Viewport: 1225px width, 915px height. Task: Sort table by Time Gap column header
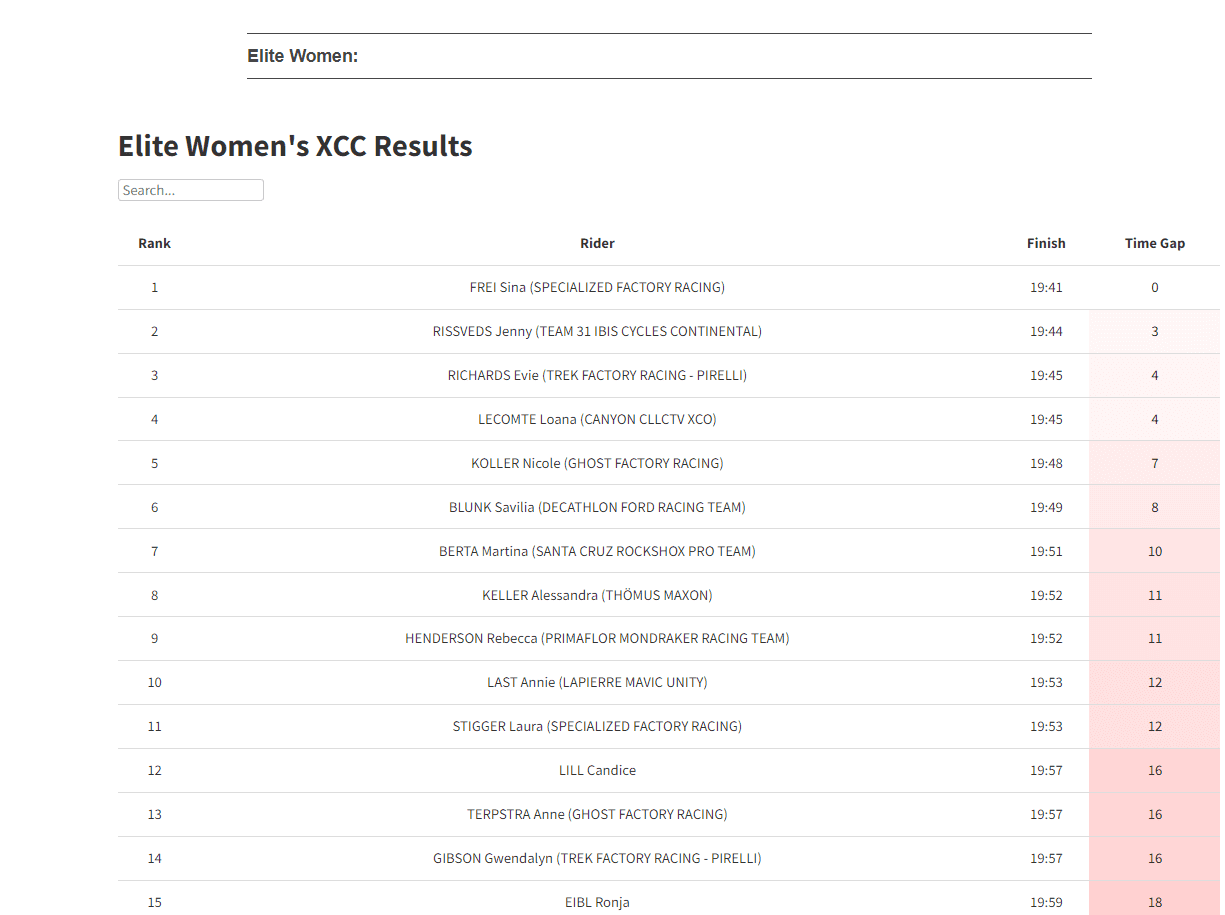1155,243
